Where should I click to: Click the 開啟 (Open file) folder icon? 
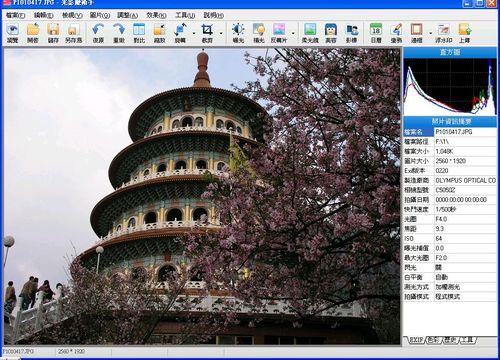tap(33, 33)
